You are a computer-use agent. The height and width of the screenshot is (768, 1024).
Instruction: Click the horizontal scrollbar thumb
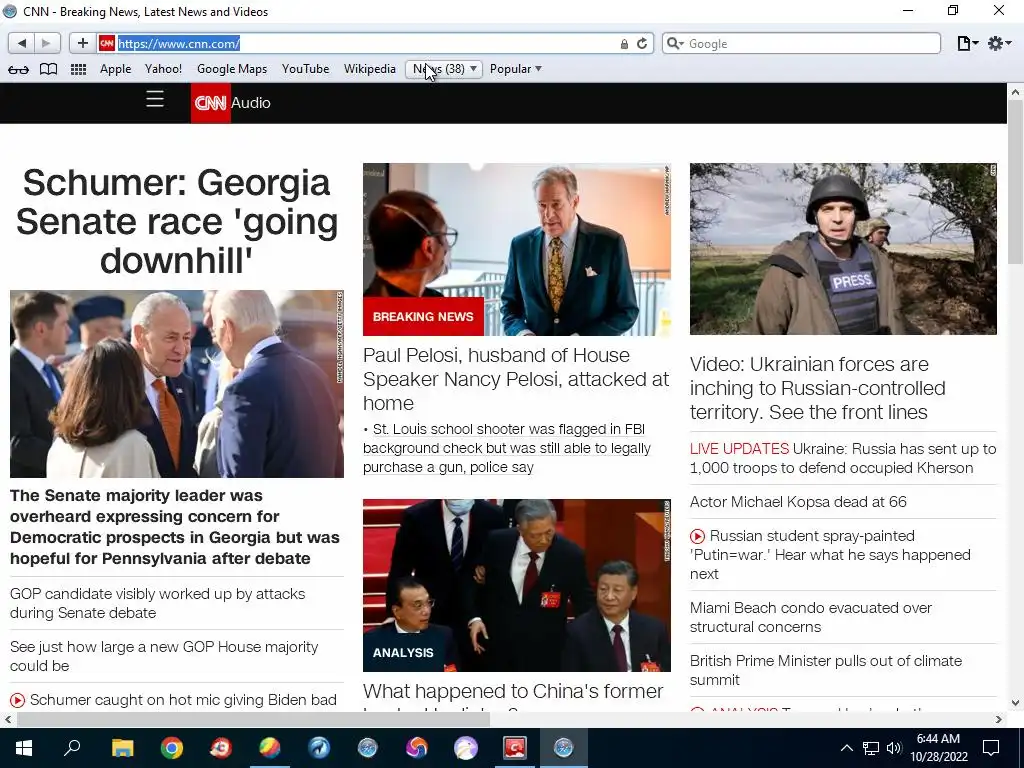[x=253, y=720]
